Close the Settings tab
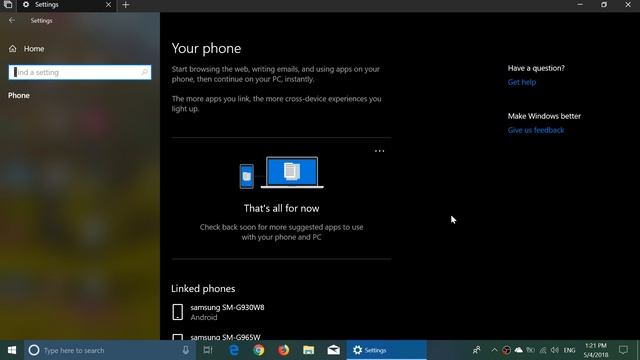 click(108, 5)
